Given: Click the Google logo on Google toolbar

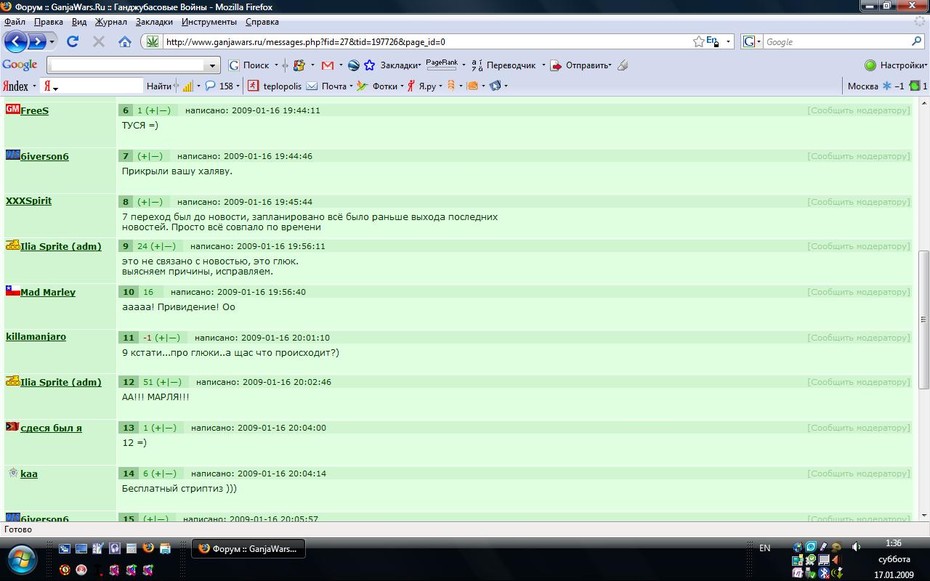Looking at the screenshot, I should click(20, 65).
